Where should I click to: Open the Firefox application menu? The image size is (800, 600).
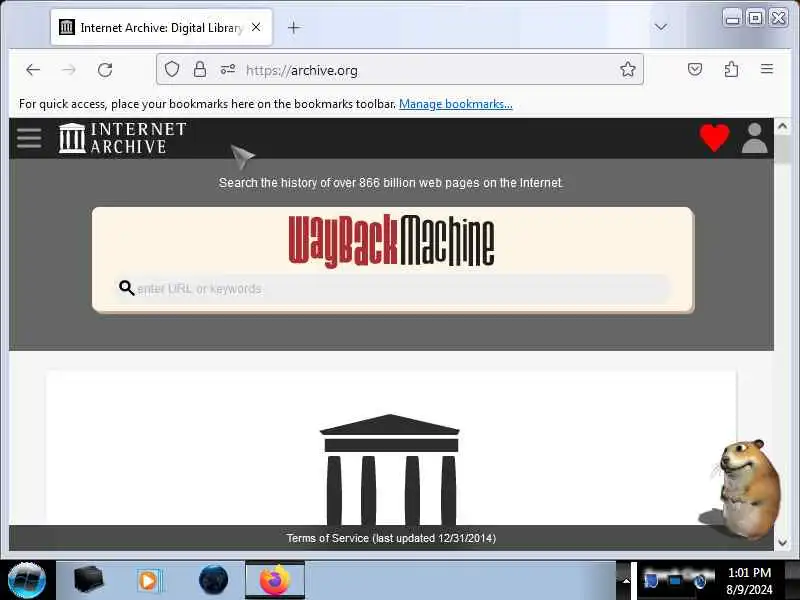(767, 69)
